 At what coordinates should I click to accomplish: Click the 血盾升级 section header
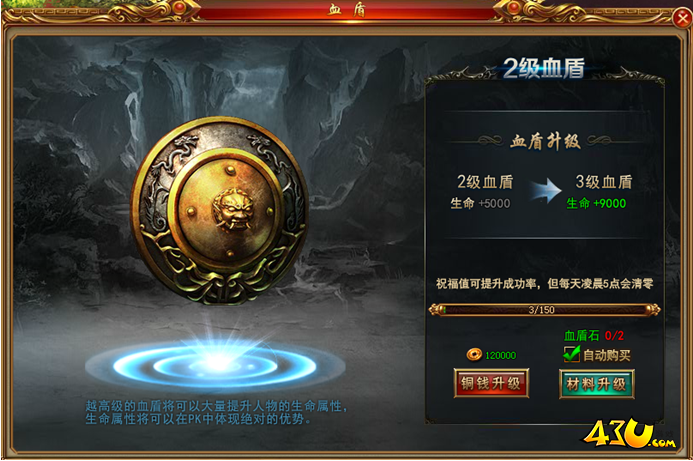[x=545, y=141]
